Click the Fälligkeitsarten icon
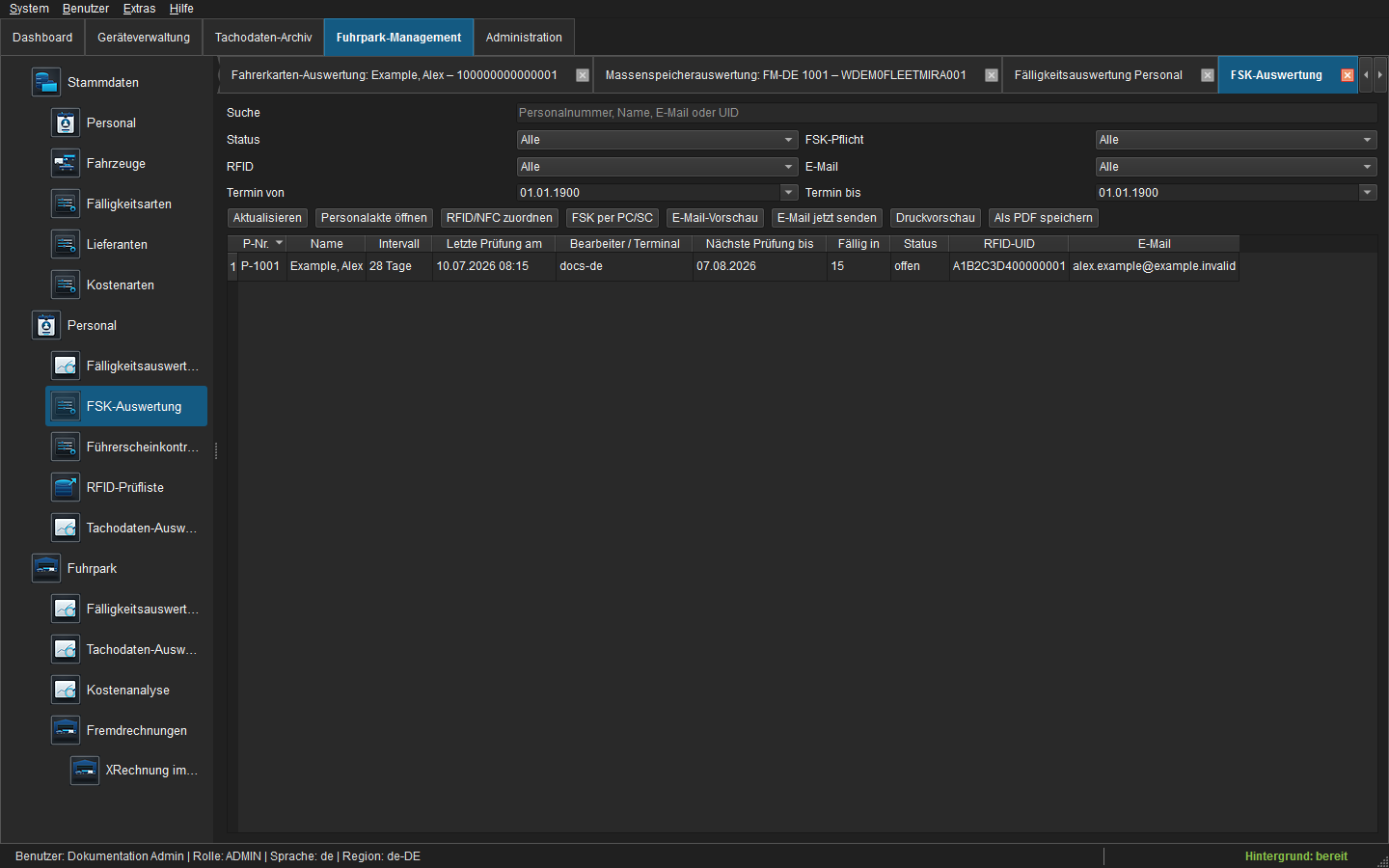Image resolution: width=1389 pixels, height=868 pixels. (66, 203)
